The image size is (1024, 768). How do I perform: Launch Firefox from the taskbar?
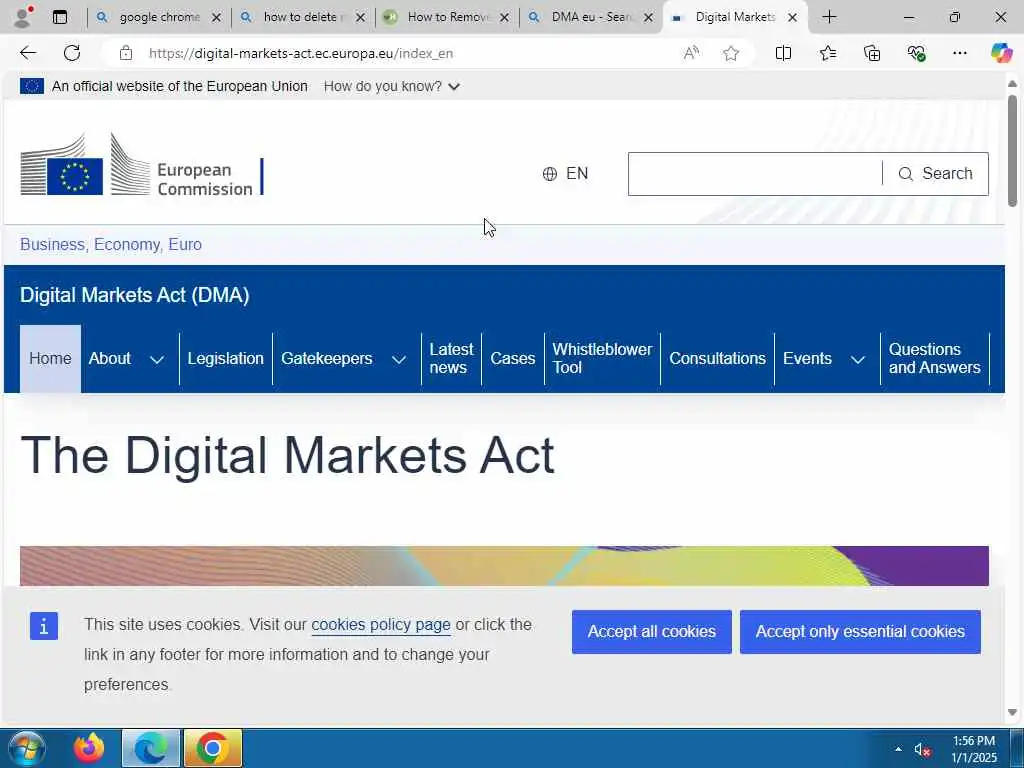click(x=89, y=748)
